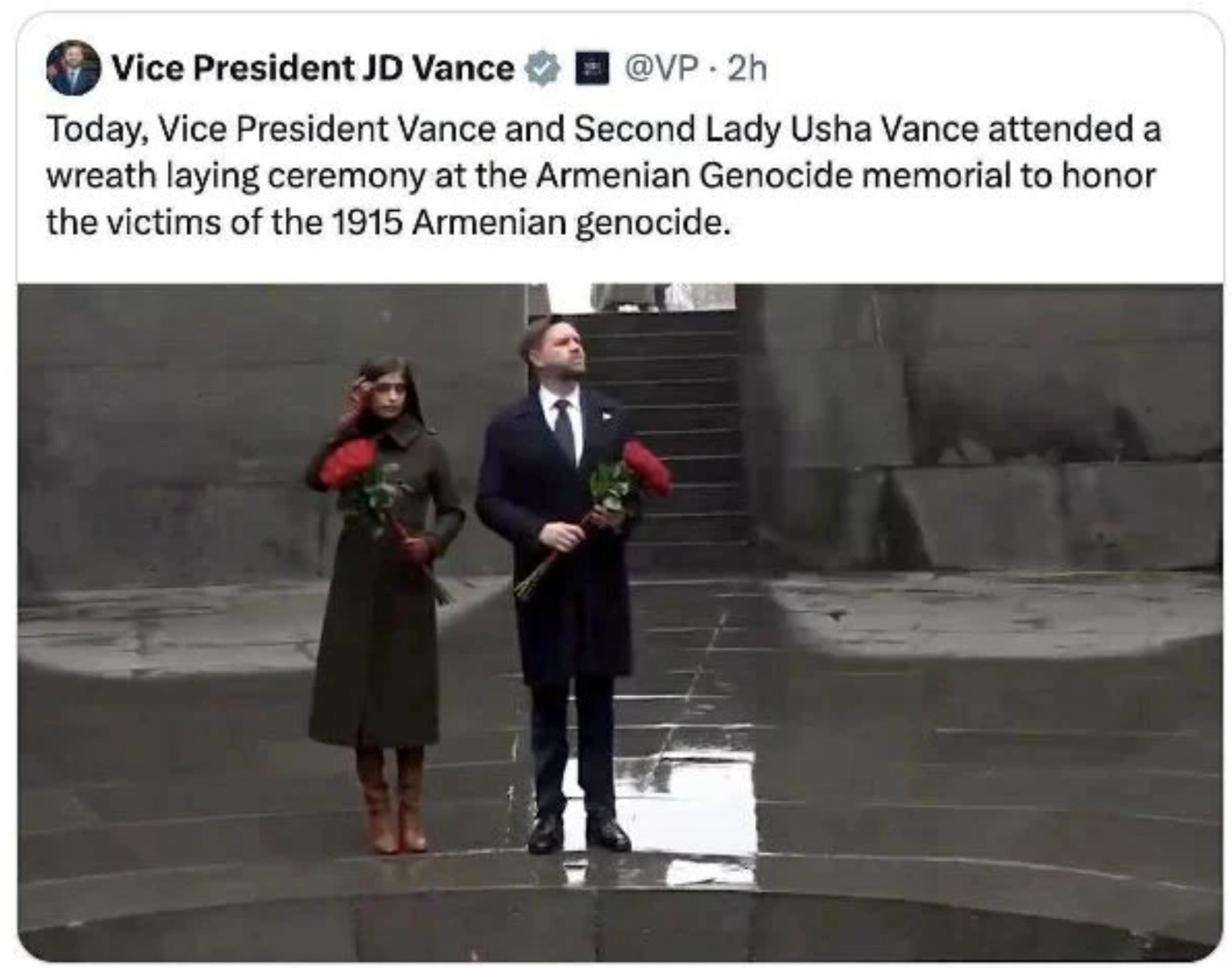Screen dimensions: 1232x968
Task: Click the gray verified checkmark badge
Action: pyautogui.click(x=543, y=69)
